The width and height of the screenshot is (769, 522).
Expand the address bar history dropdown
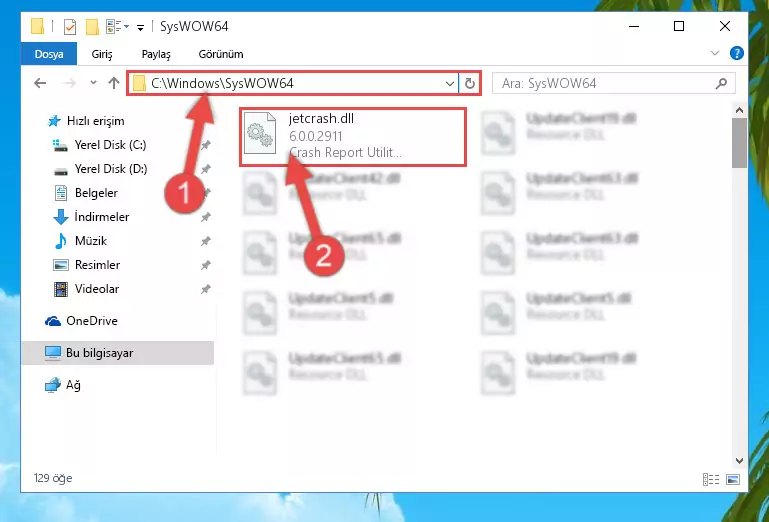point(449,84)
